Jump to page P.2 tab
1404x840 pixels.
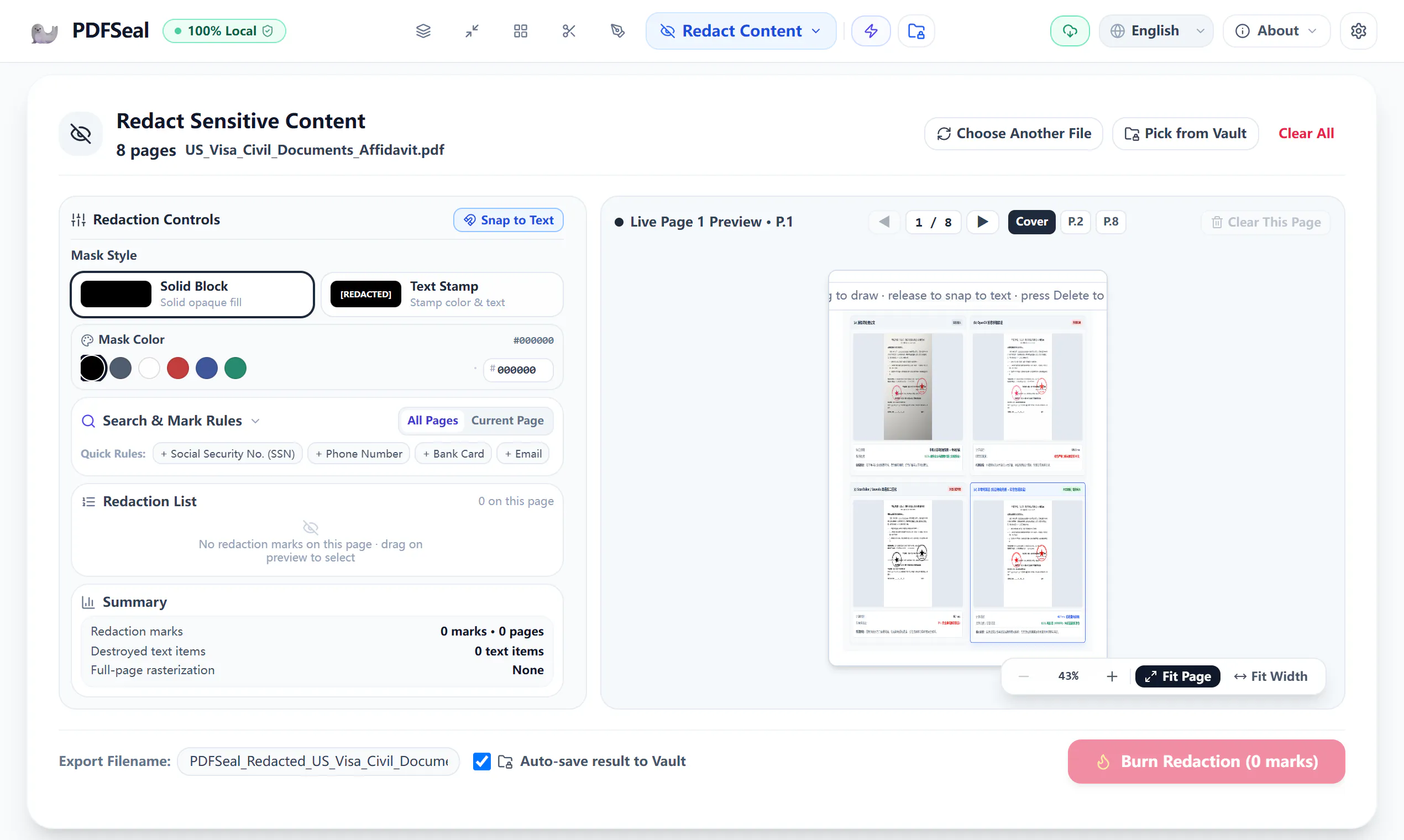click(x=1076, y=222)
